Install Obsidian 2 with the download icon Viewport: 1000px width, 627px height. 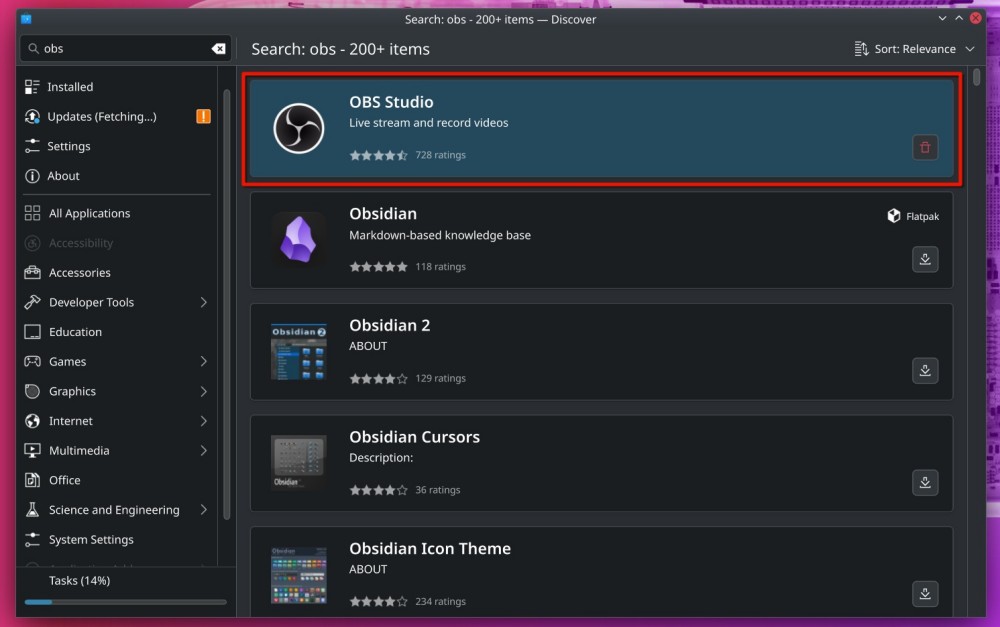924,370
